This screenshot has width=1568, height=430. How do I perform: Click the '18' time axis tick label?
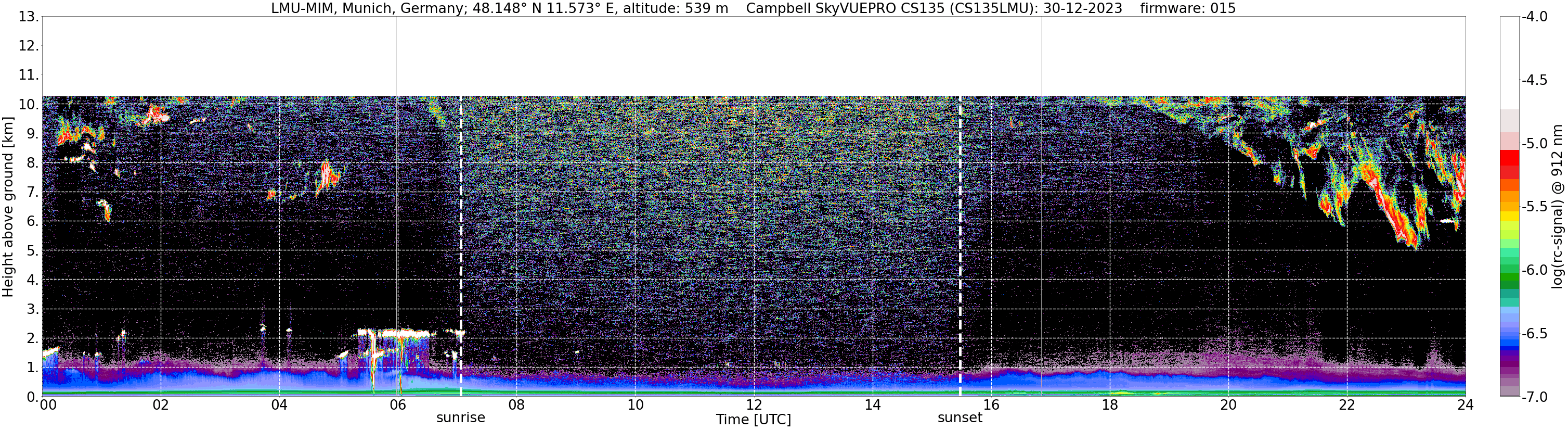pyautogui.click(x=1110, y=405)
